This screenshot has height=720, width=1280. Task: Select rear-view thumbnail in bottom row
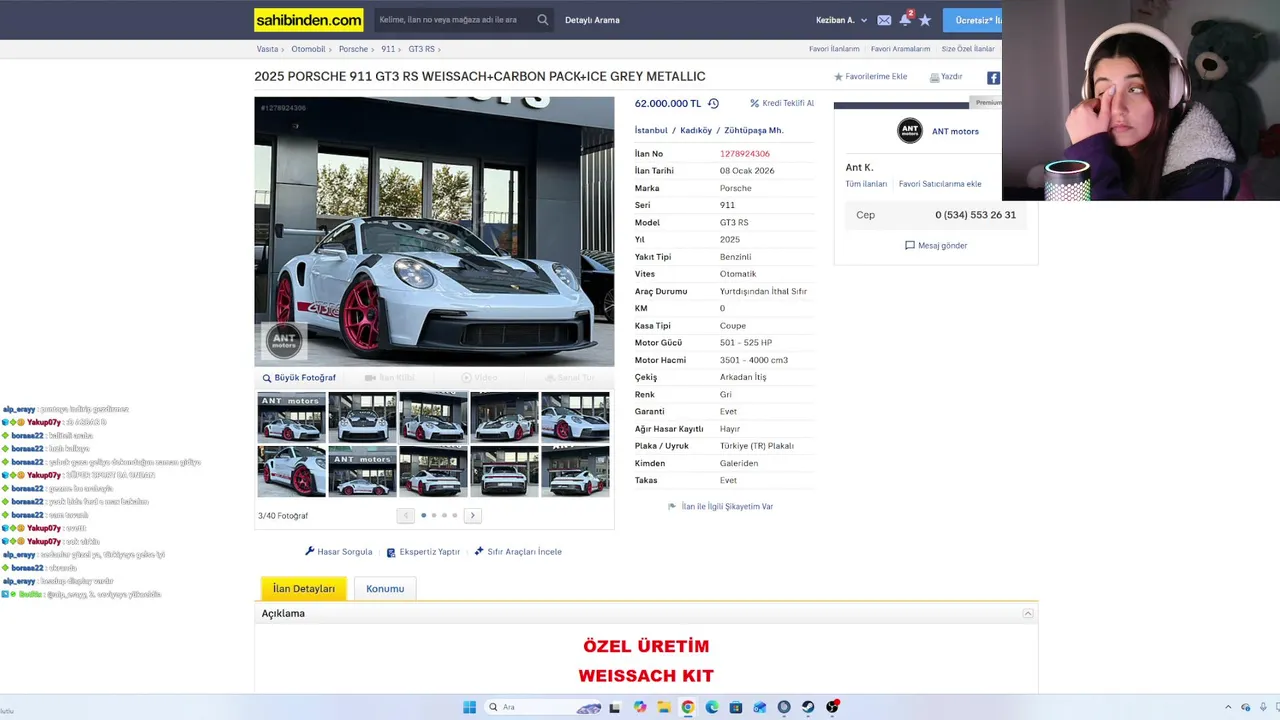tap(504, 471)
